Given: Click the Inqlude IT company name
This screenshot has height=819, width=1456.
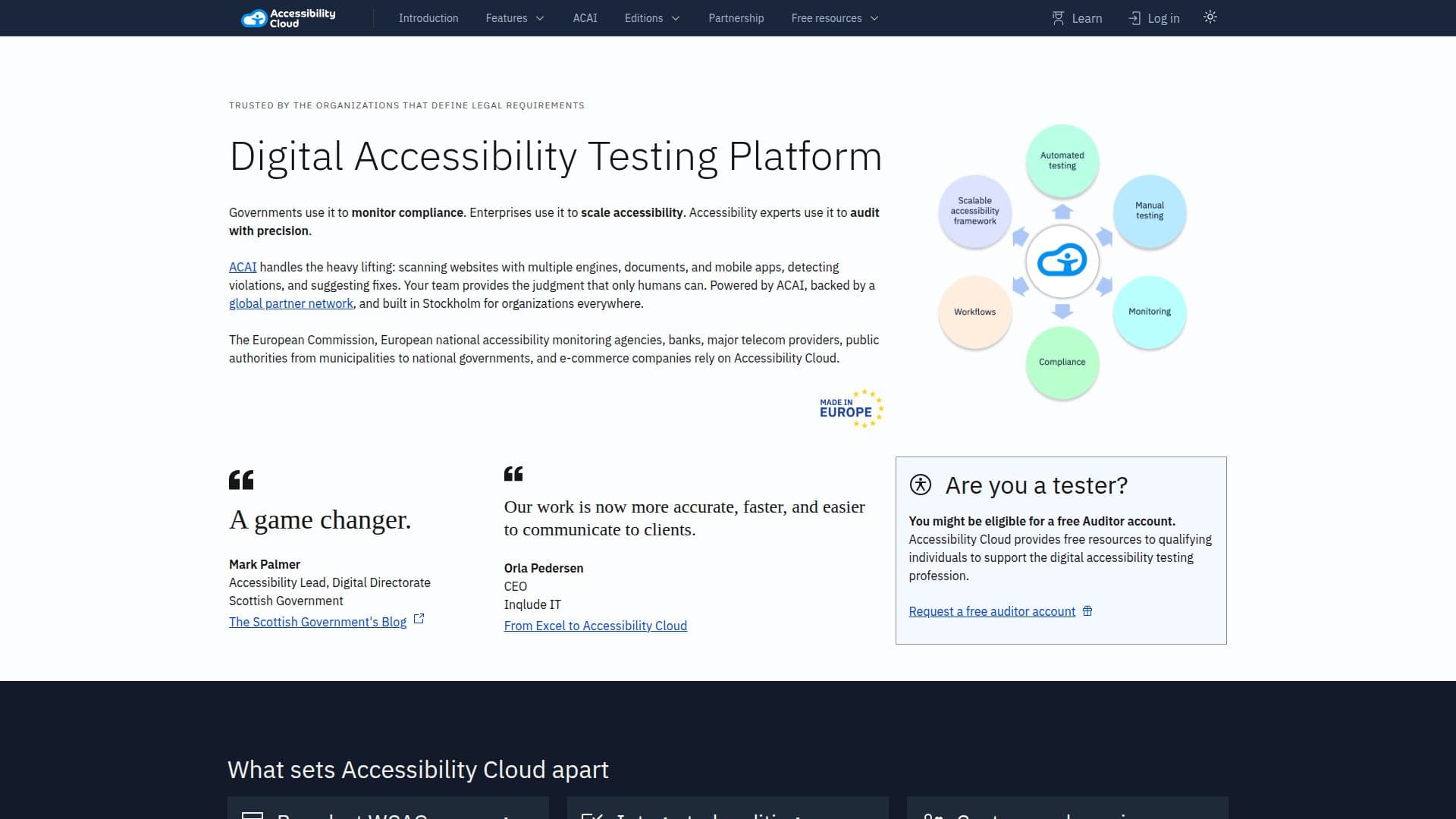Looking at the screenshot, I should (x=532, y=604).
